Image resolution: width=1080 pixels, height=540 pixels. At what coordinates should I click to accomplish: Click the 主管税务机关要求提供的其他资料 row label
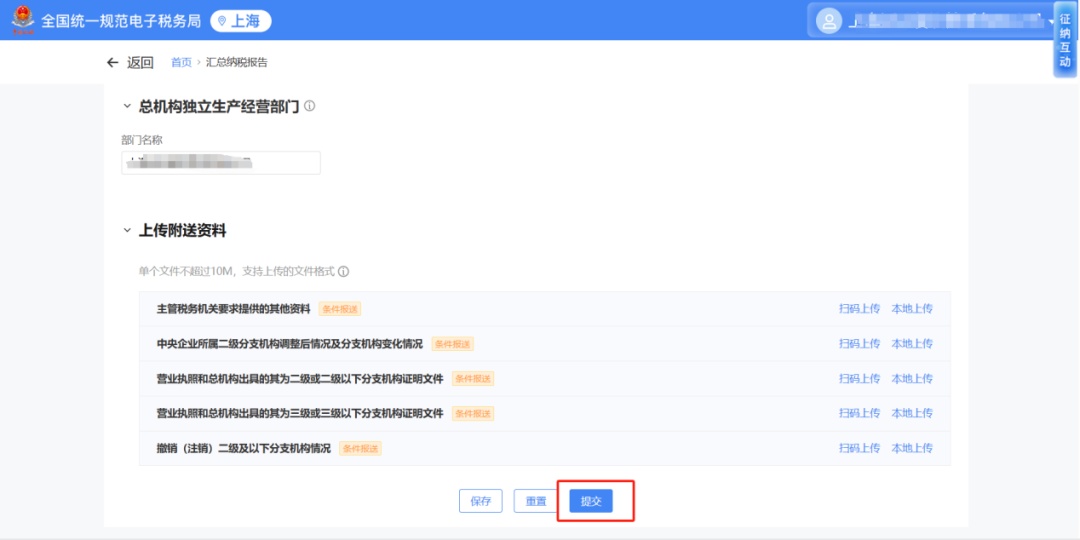point(233,309)
